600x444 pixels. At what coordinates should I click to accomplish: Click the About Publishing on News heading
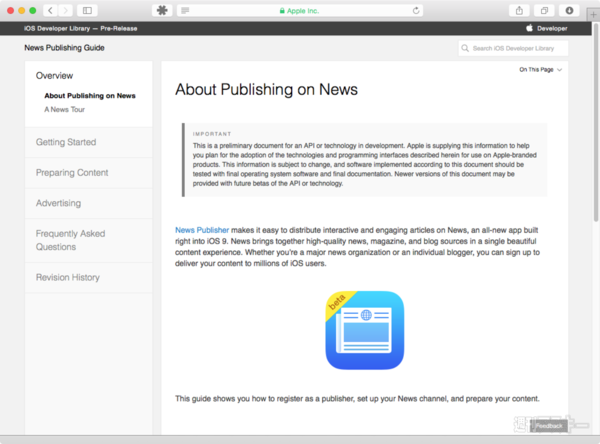coord(266,90)
